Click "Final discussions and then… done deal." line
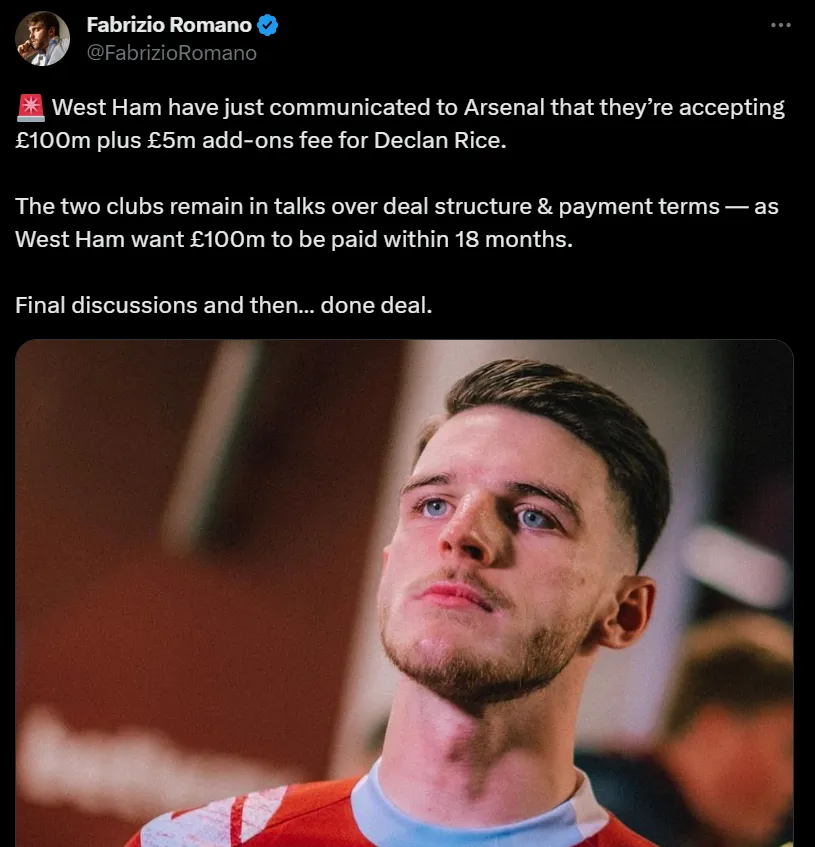 tap(224, 305)
